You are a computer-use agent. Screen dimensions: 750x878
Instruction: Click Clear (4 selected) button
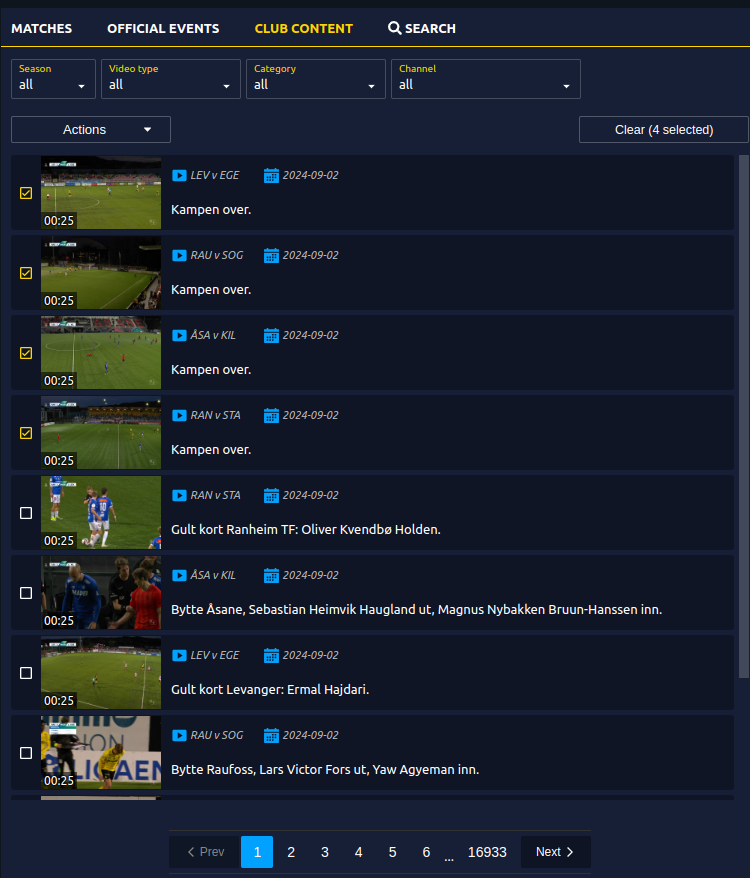[664, 130]
